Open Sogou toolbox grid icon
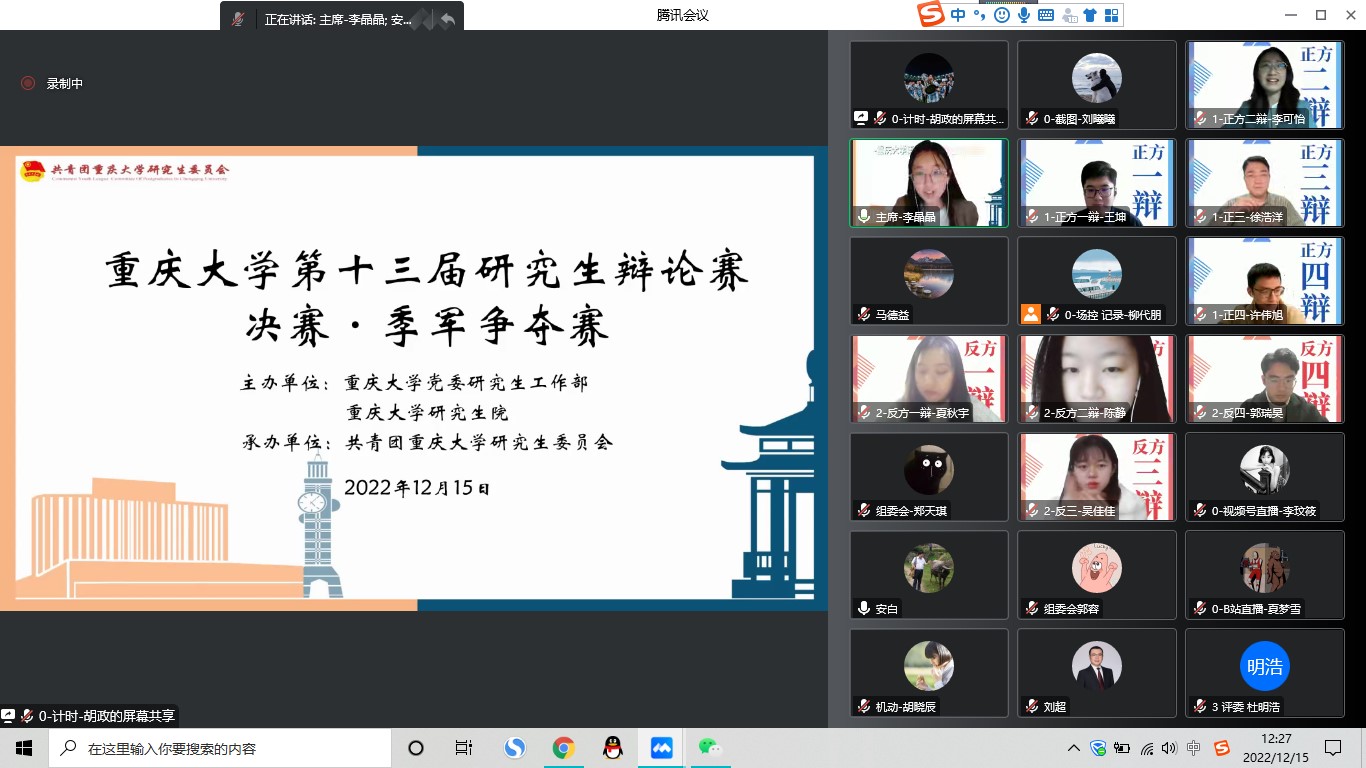This screenshot has height=768, width=1366. click(x=1111, y=15)
